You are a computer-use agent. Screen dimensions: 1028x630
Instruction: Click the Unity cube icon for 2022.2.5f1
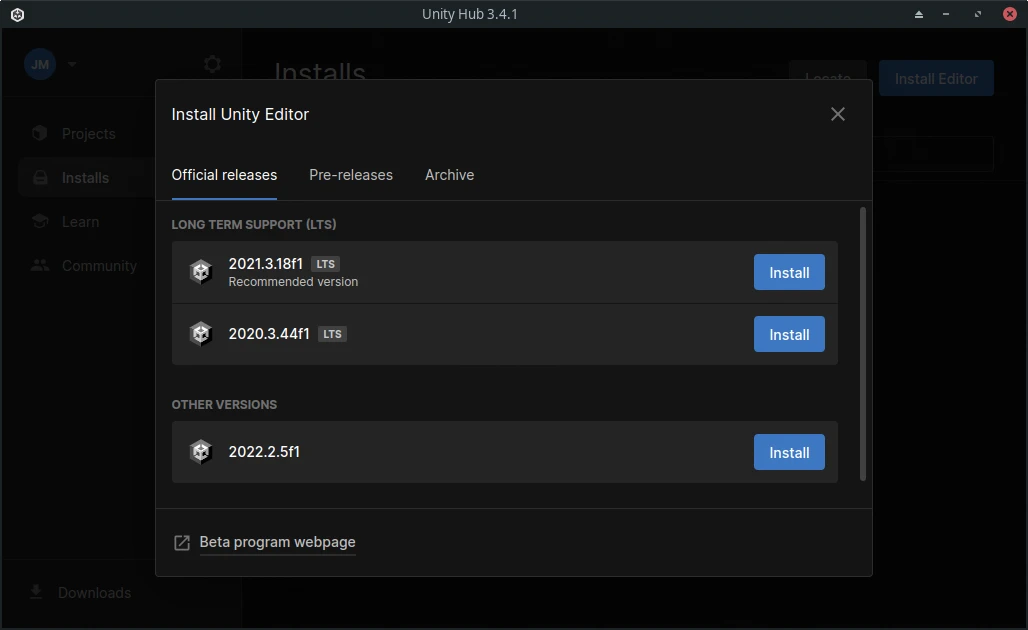pyautogui.click(x=201, y=452)
